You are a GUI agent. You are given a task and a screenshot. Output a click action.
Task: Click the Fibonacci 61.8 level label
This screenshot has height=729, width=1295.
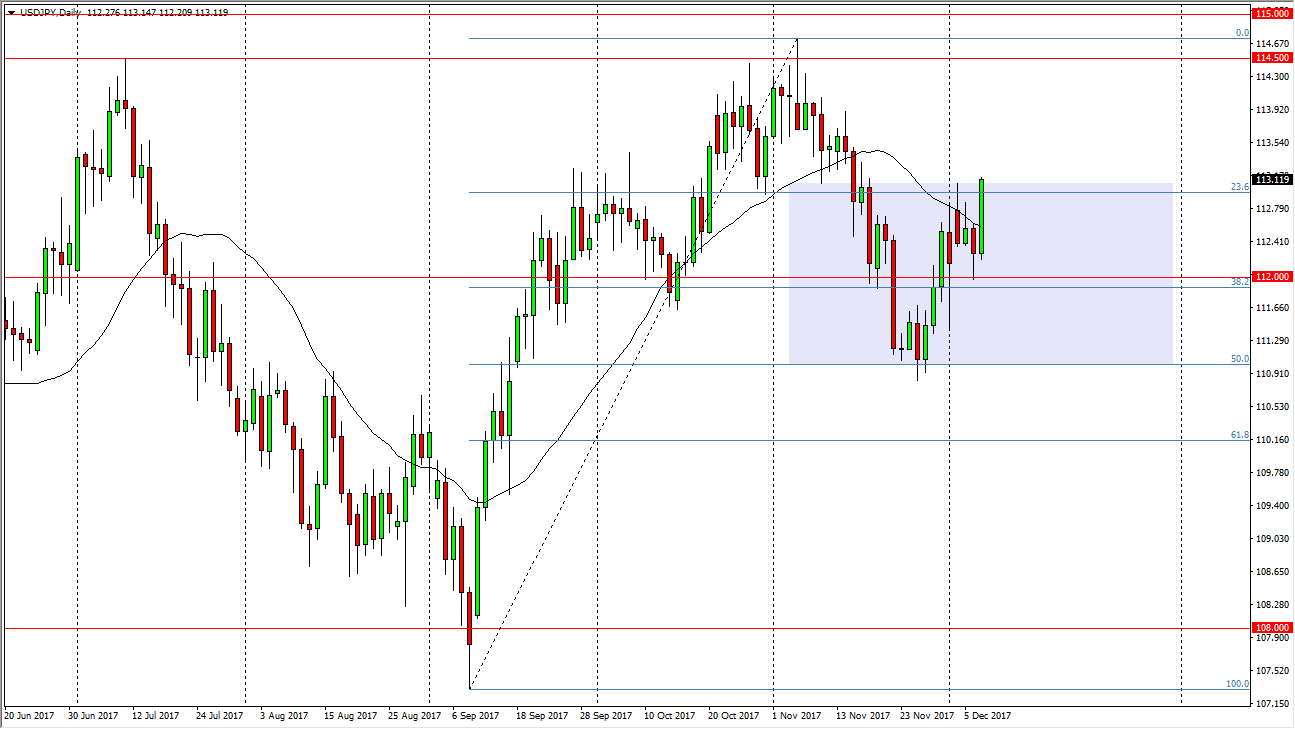pos(1240,435)
